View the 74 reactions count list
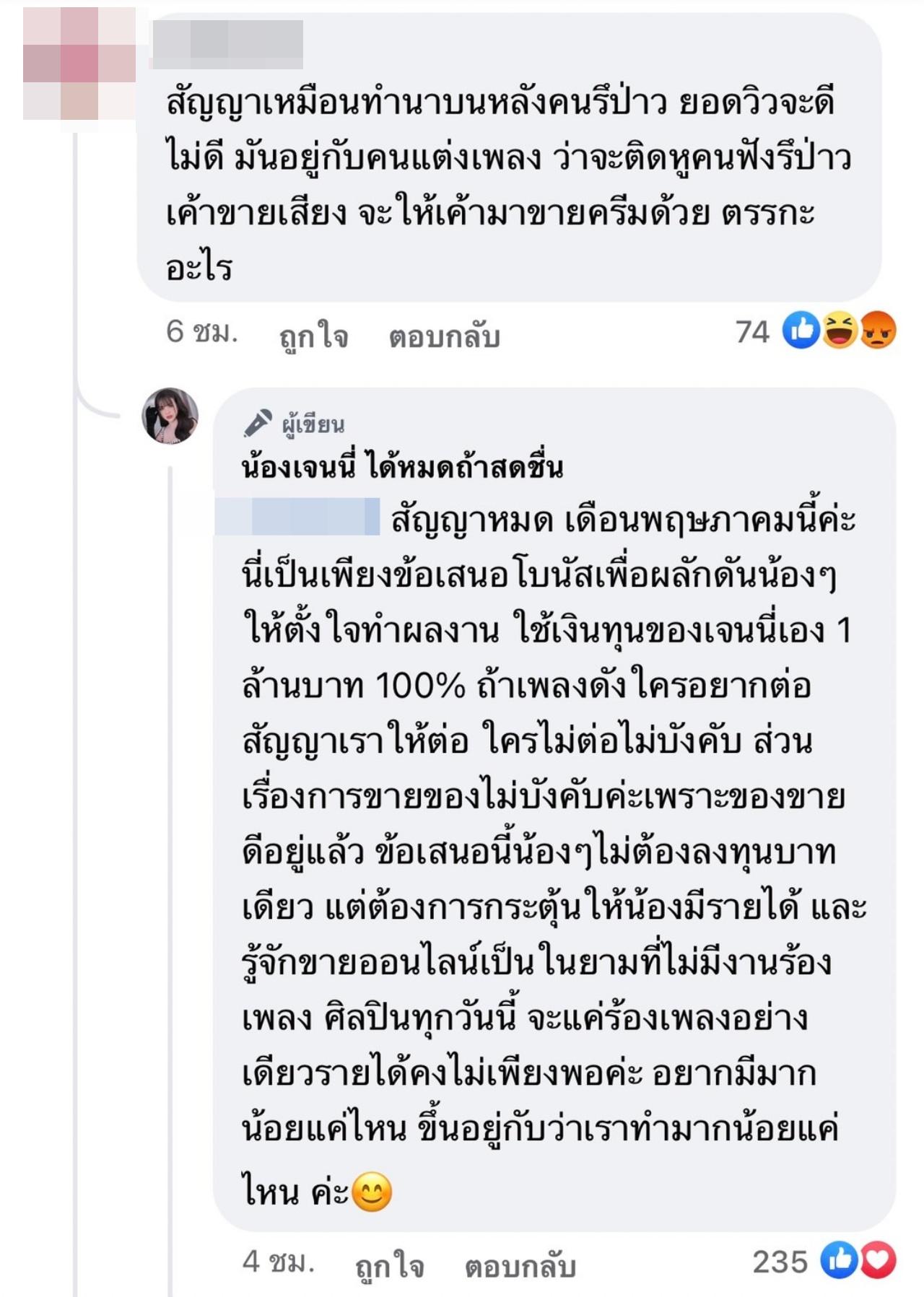Screen dimensions: 924x1297 tap(753, 332)
